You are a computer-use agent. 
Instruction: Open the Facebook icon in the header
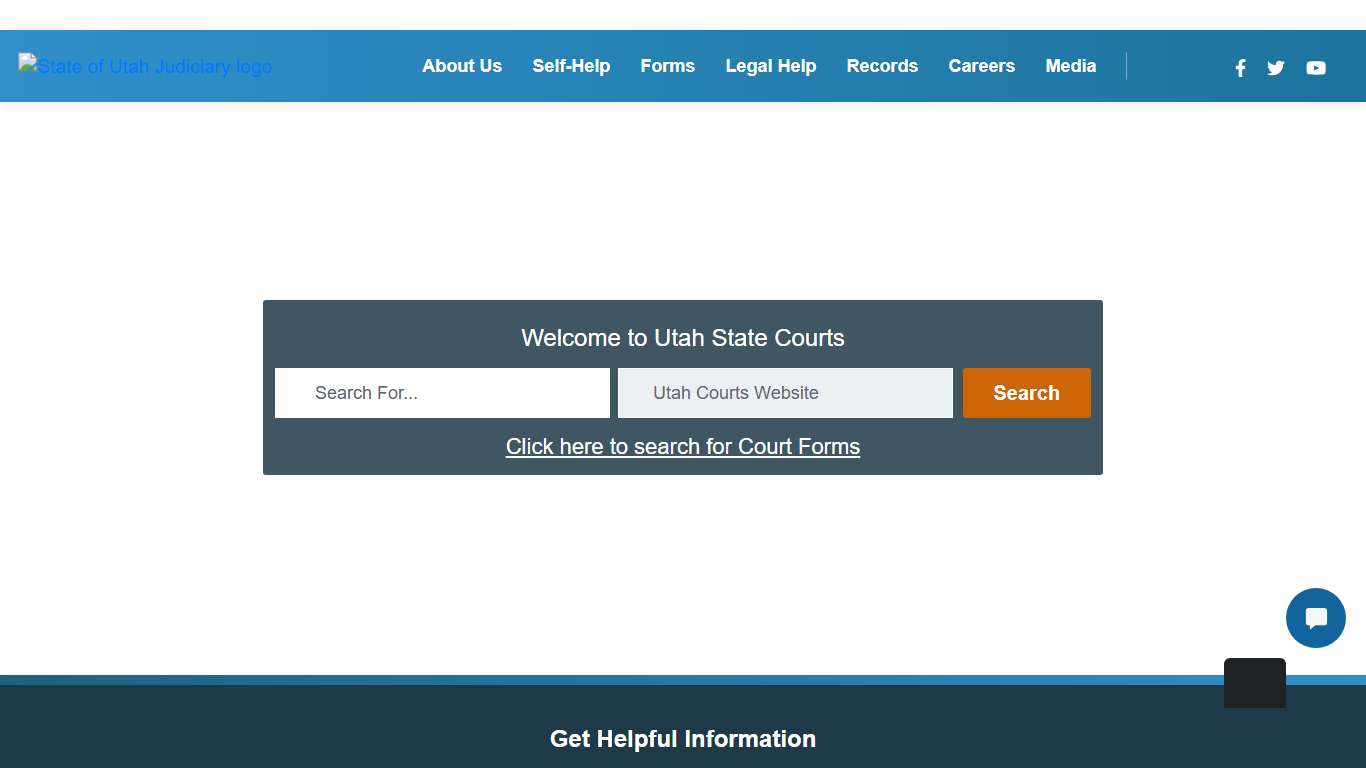click(x=1240, y=68)
